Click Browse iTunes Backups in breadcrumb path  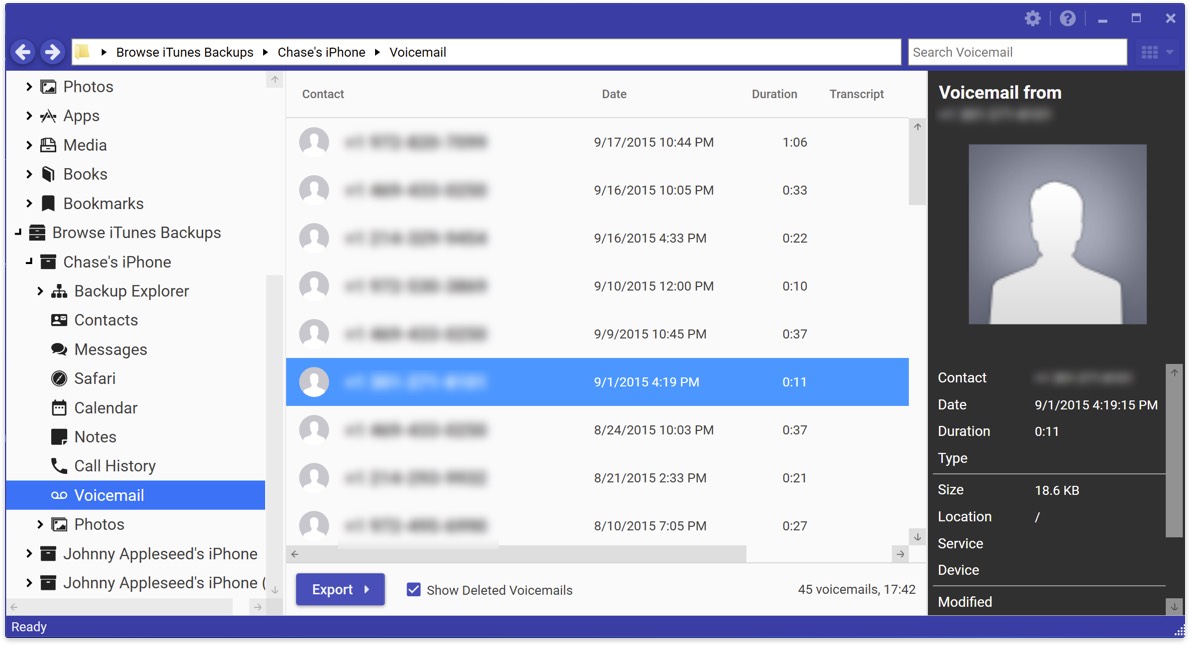(x=184, y=52)
